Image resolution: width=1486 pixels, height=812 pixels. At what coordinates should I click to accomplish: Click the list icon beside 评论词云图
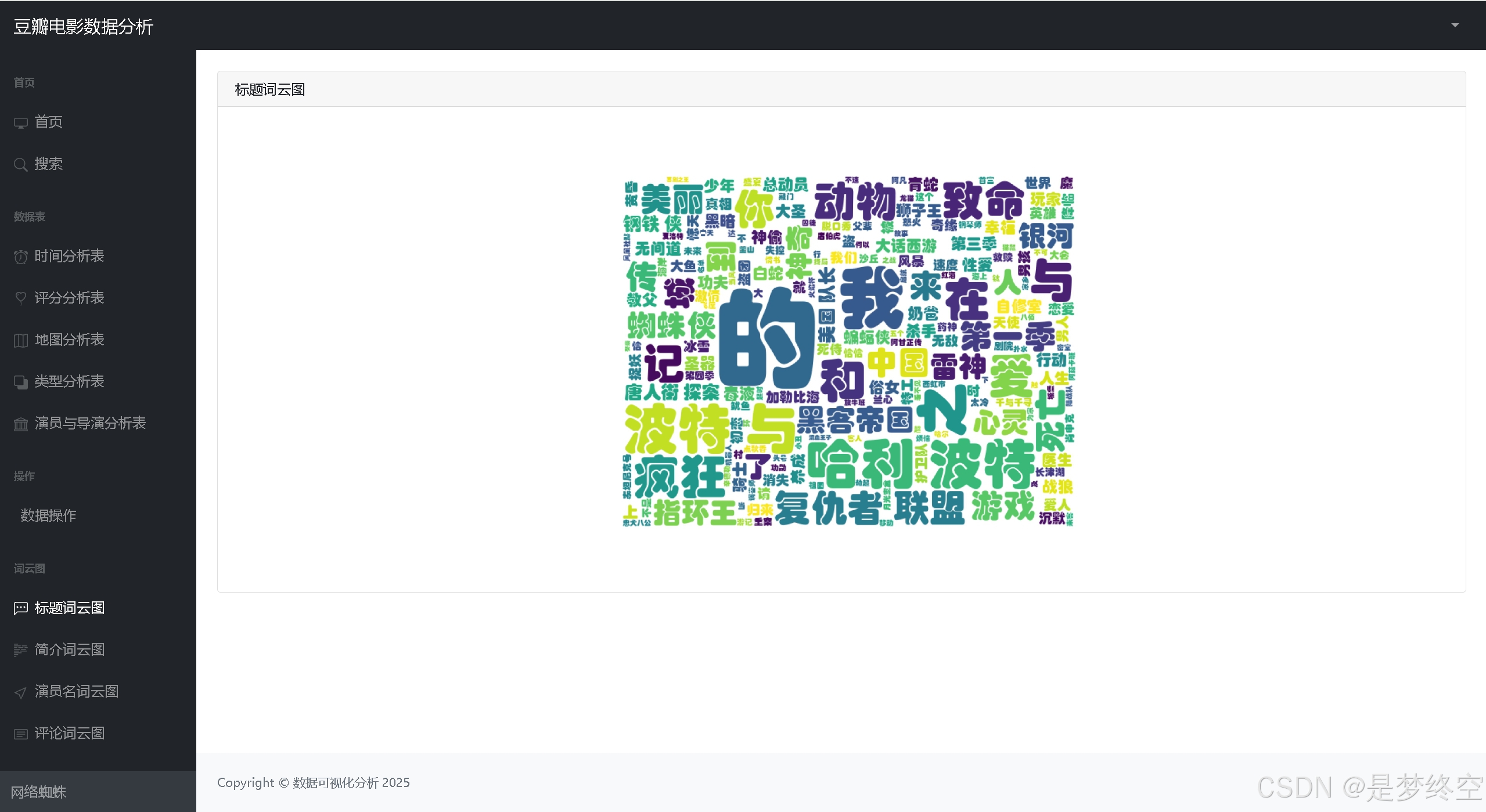click(x=21, y=734)
